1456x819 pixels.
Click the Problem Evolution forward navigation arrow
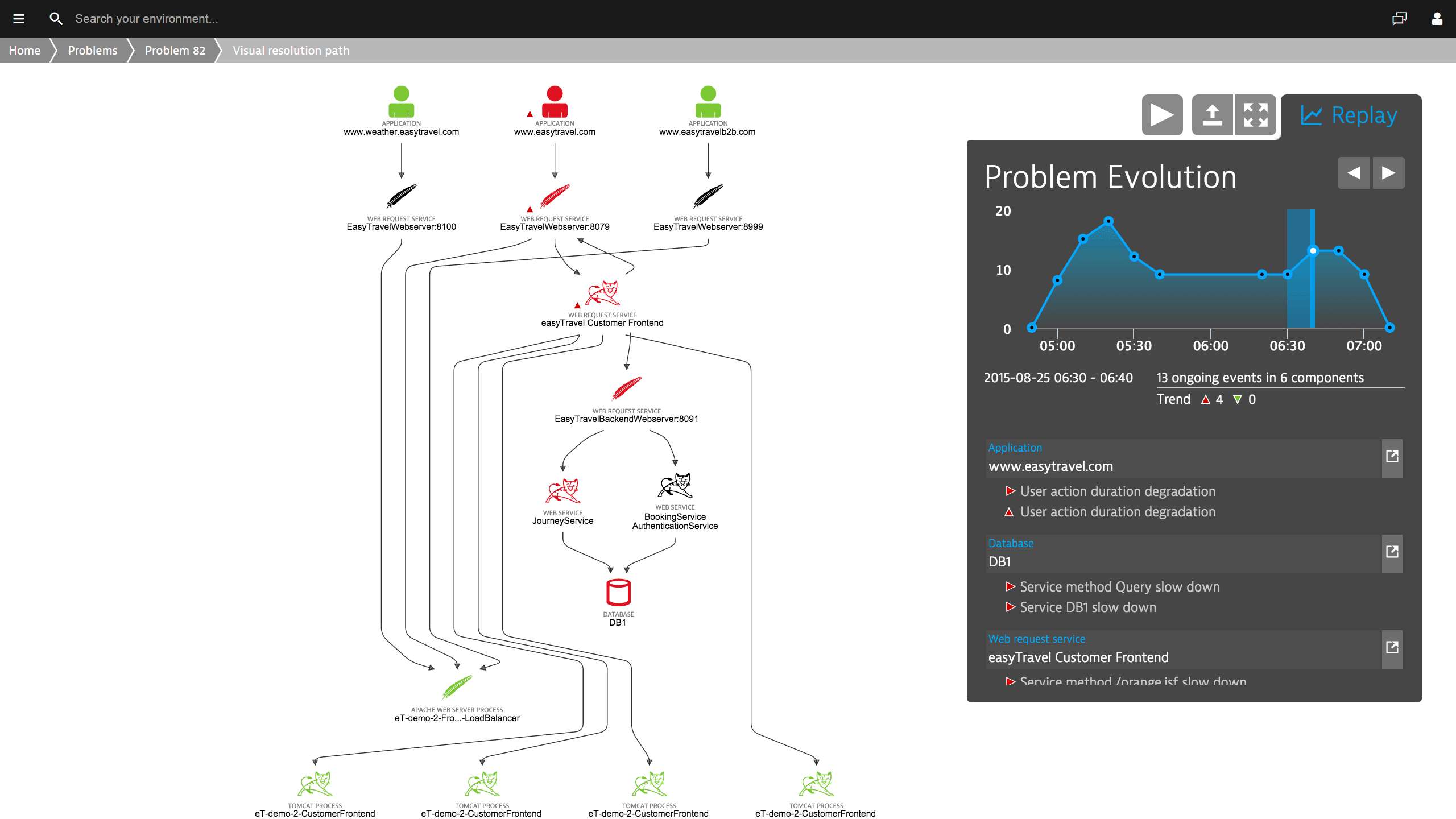coord(1389,172)
